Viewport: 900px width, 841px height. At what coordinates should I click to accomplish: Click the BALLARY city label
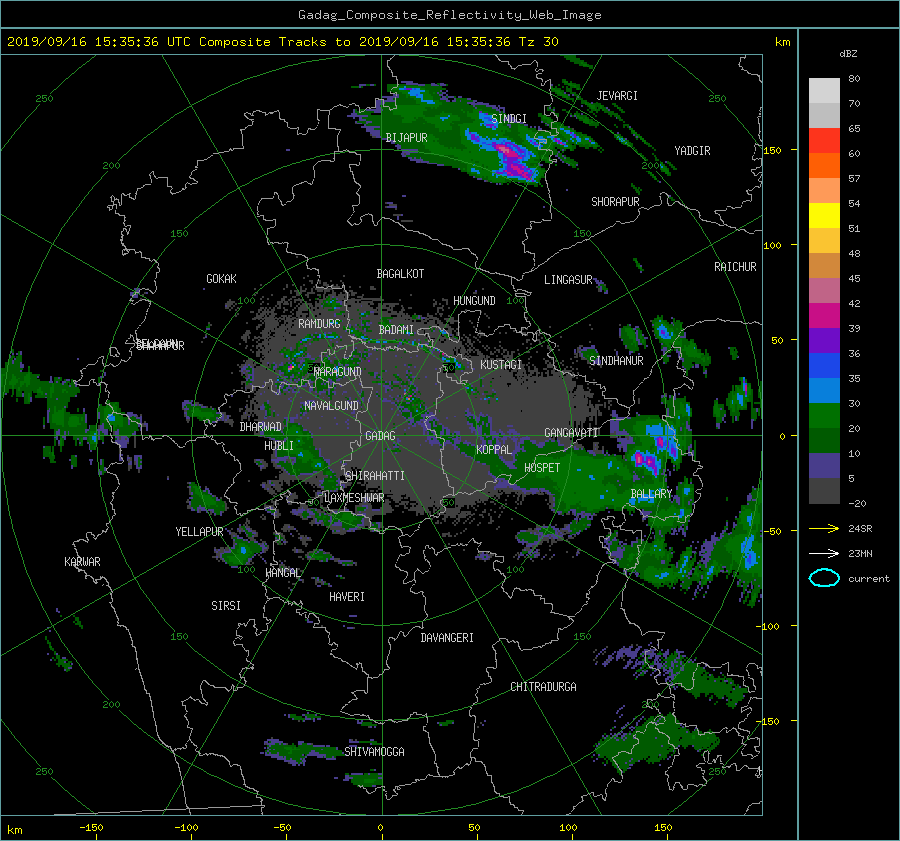pos(651,494)
